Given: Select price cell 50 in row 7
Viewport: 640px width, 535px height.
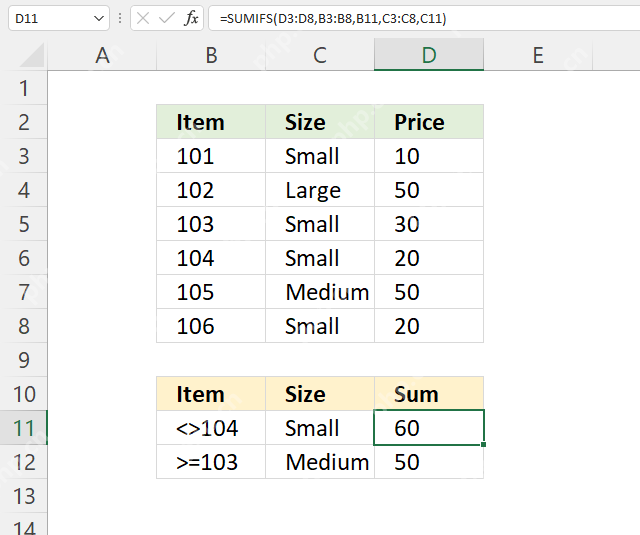Looking at the screenshot, I should (x=429, y=292).
